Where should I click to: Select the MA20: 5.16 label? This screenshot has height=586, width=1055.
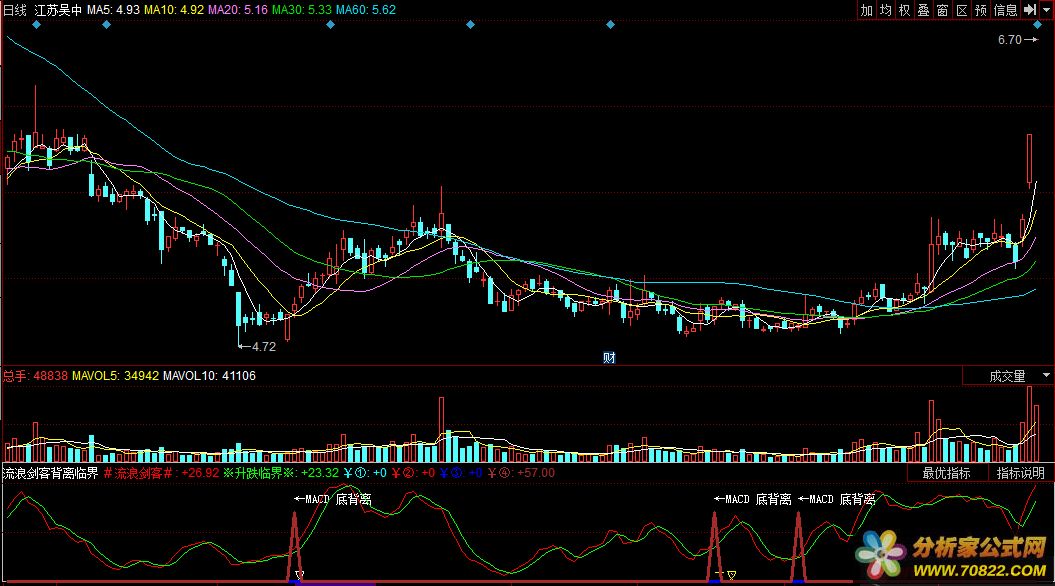(x=238, y=10)
